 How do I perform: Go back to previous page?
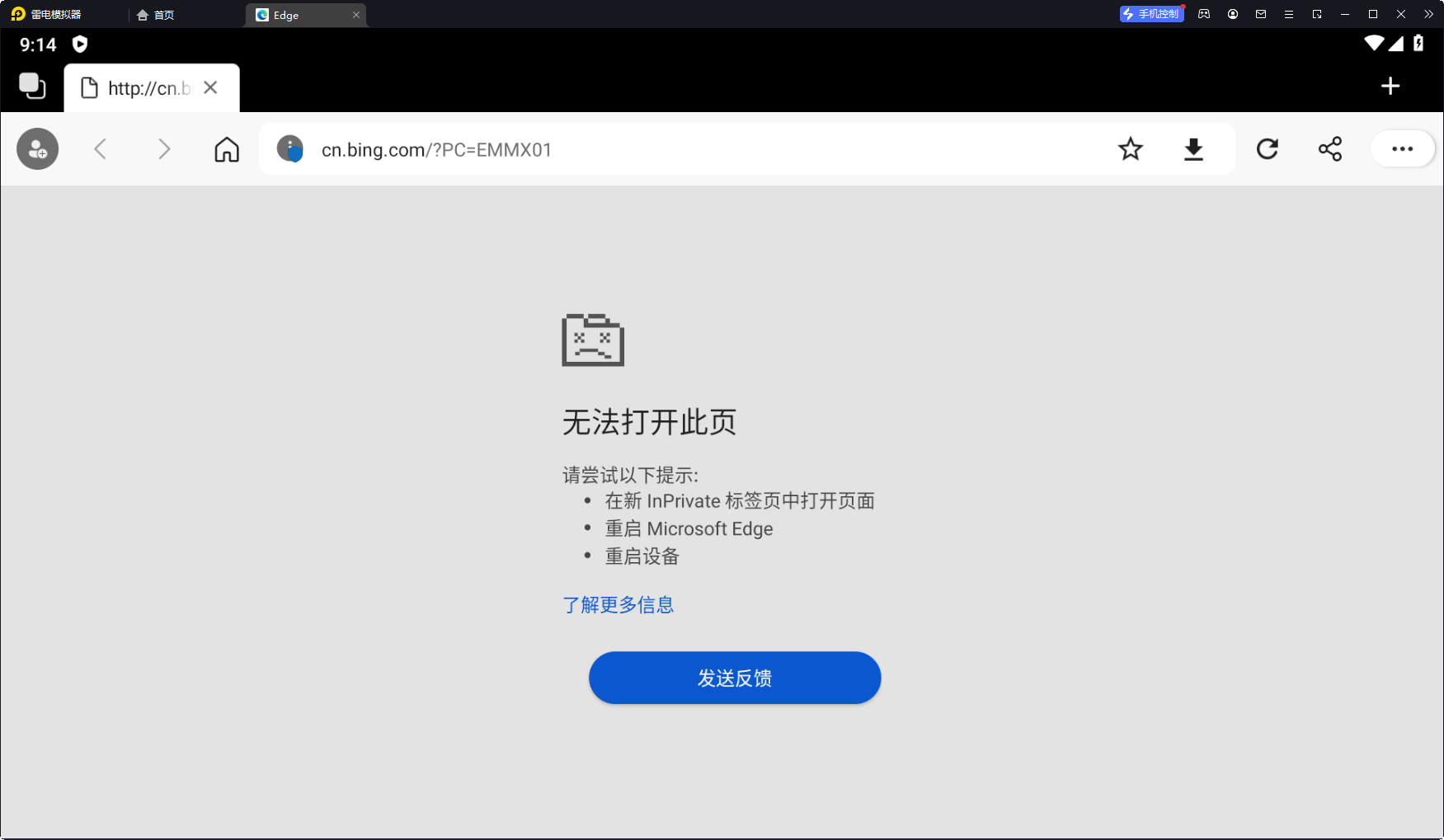pos(101,149)
